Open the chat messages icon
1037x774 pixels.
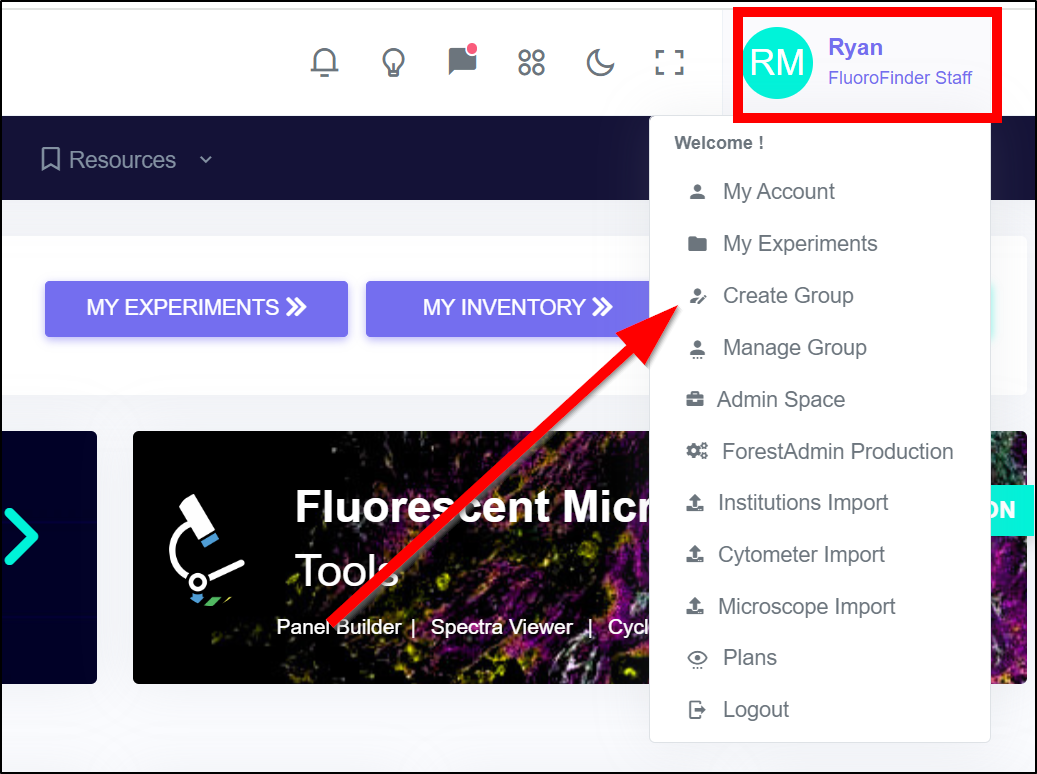[463, 60]
